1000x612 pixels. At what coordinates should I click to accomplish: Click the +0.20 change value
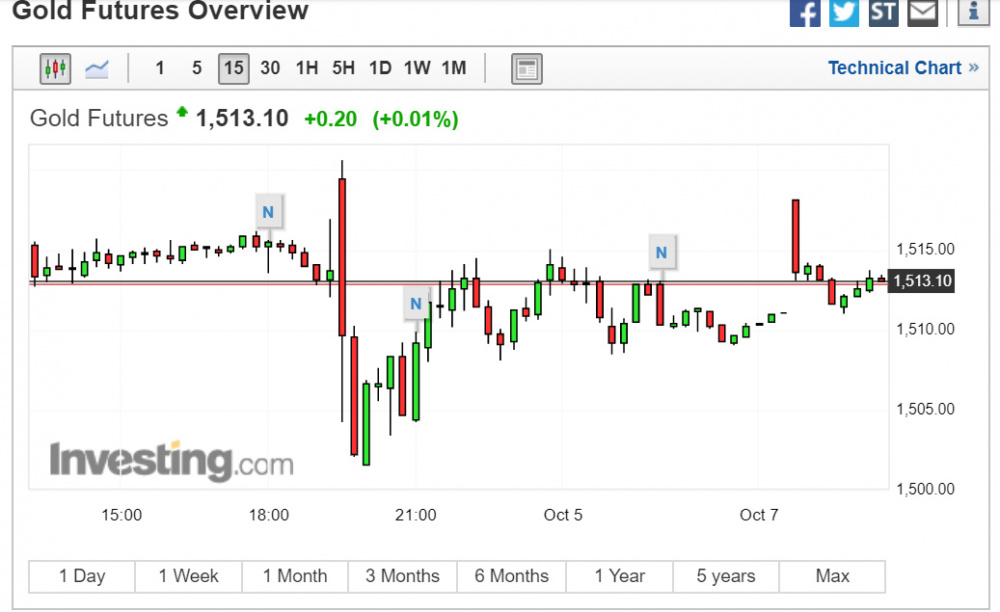(x=330, y=119)
